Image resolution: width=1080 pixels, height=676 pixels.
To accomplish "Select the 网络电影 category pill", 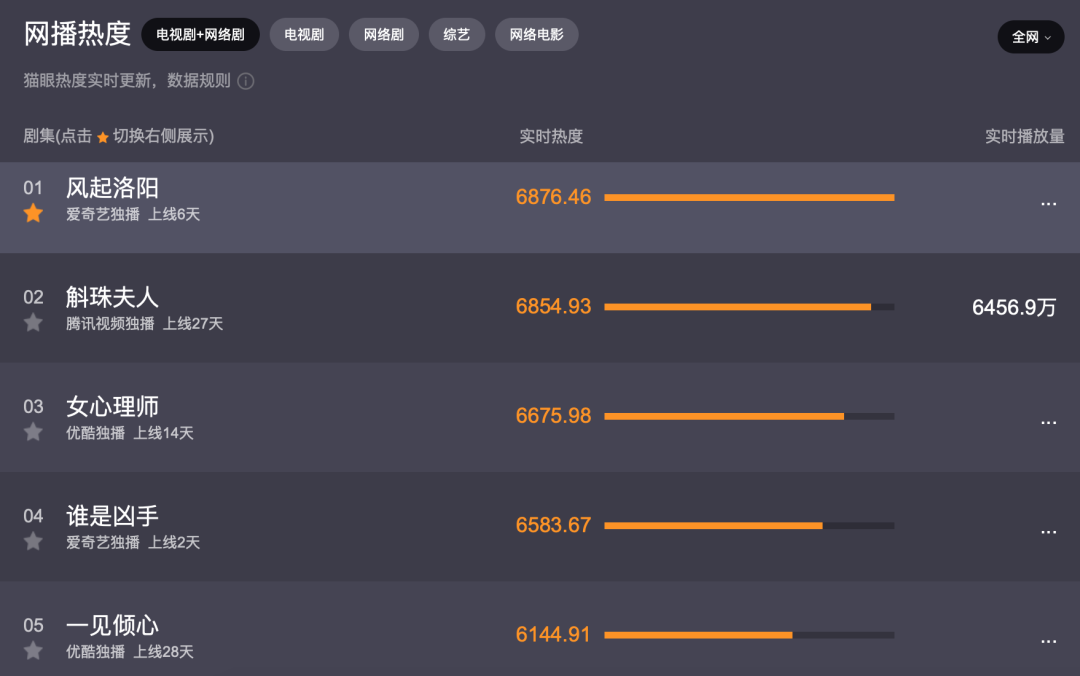I will [x=537, y=34].
